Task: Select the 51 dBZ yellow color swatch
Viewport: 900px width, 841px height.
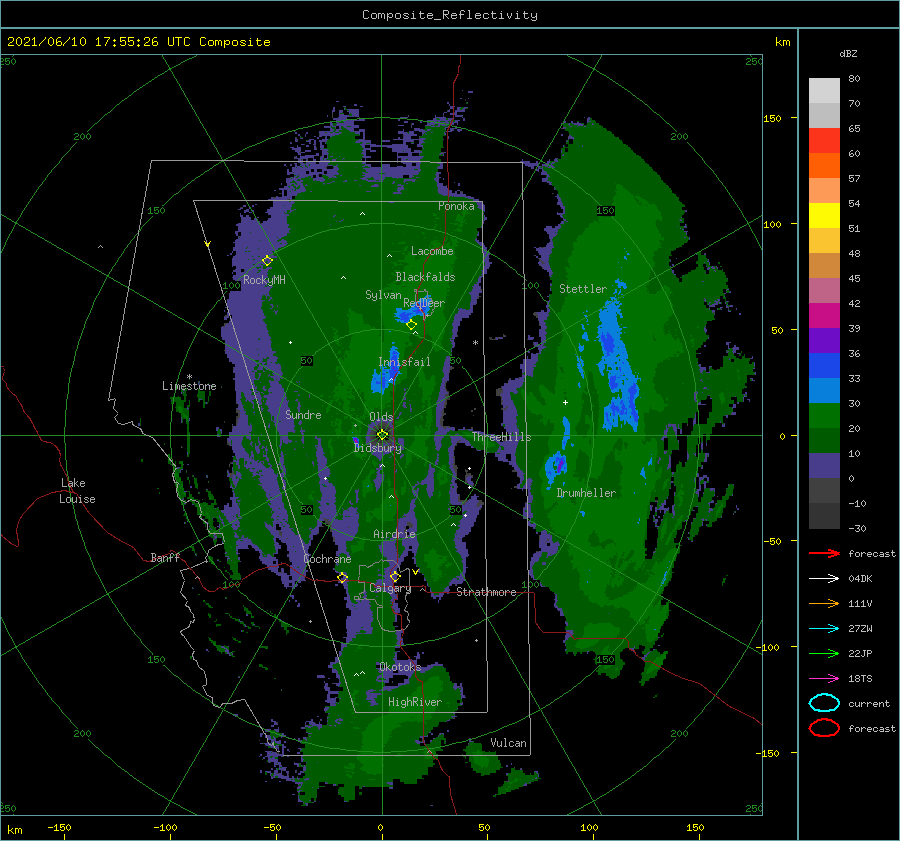Action: 824,216
